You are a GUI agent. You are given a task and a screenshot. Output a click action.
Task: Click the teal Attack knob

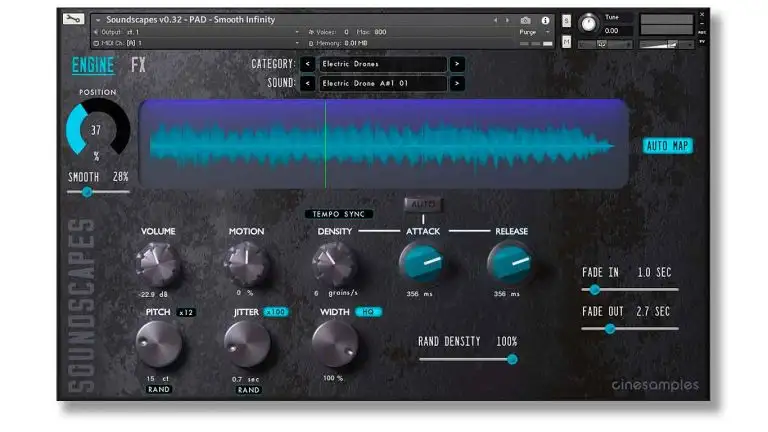422,263
